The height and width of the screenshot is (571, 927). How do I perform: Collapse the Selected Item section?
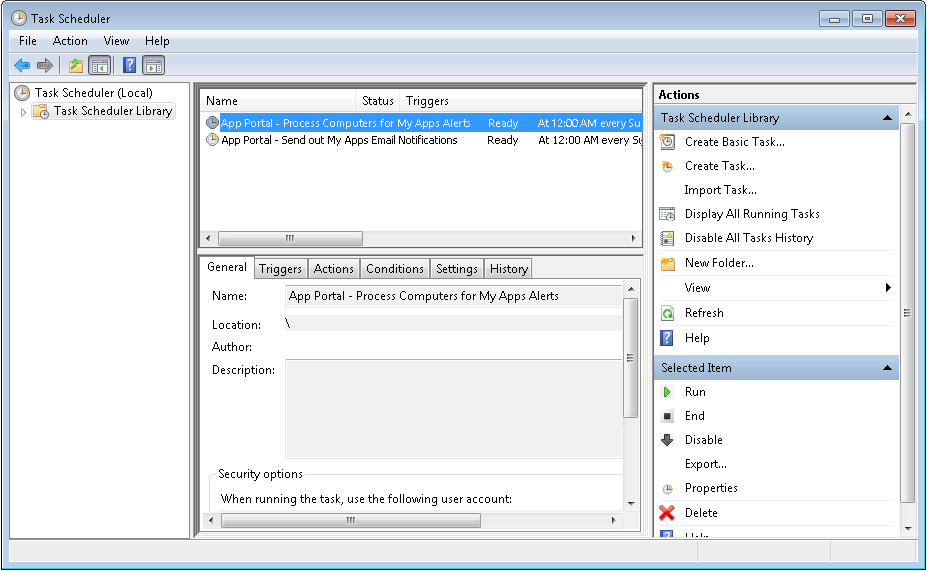click(887, 368)
